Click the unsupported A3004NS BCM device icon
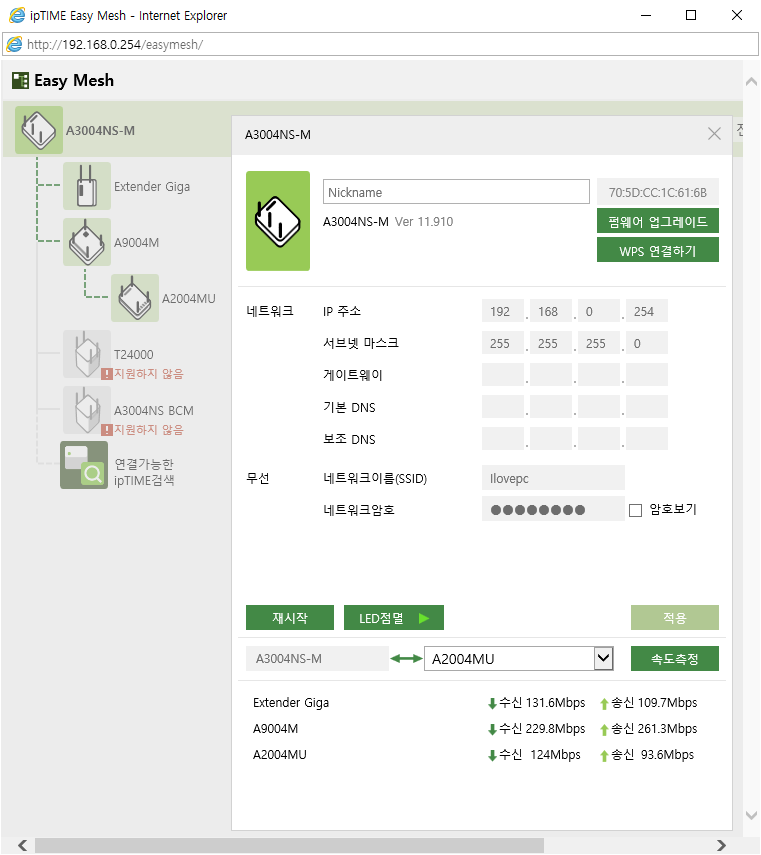Image resolution: width=761 pixels, height=855 pixels. point(87,410)
